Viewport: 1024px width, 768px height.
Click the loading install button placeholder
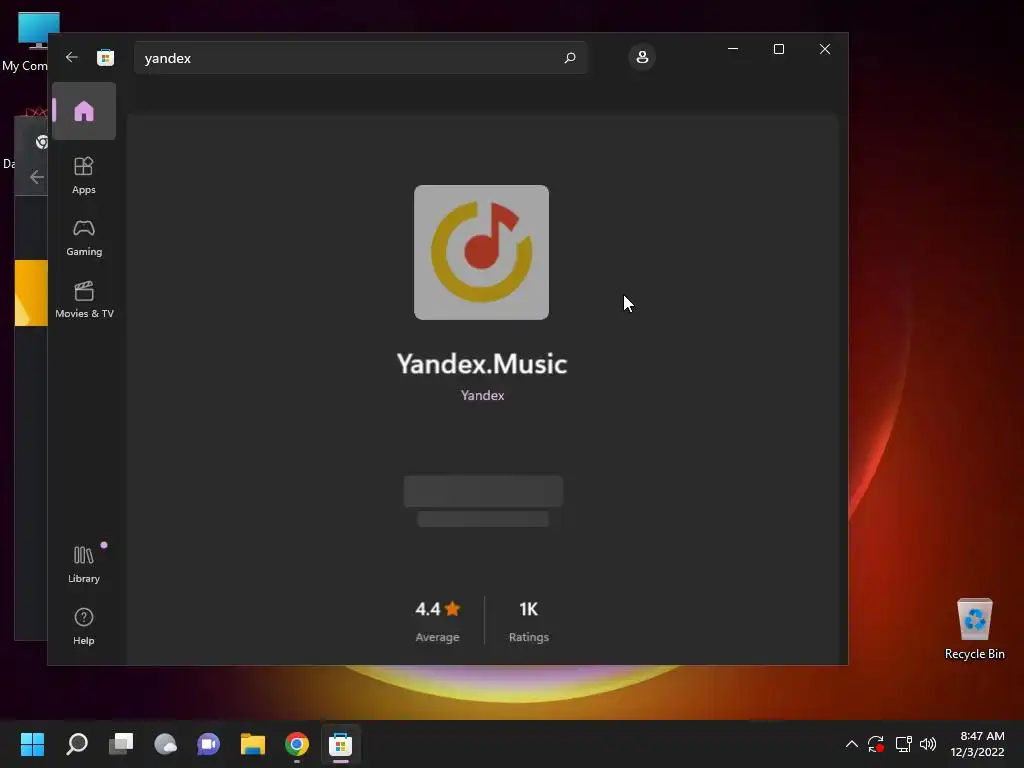point(483,491)
